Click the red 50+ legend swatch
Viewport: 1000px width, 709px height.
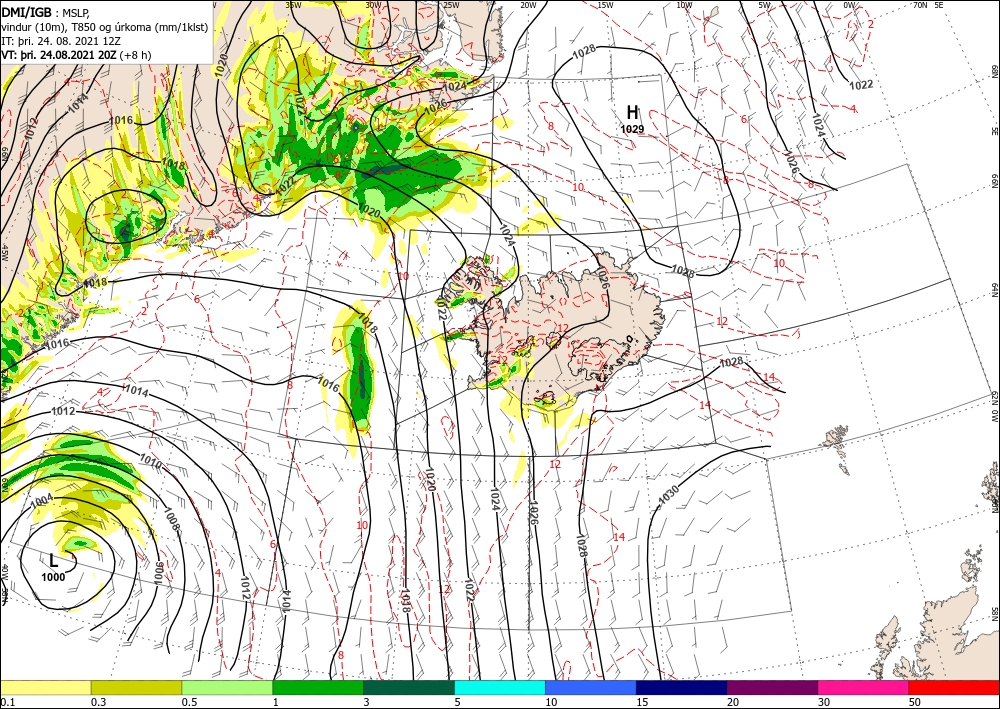tap(954, 687)
